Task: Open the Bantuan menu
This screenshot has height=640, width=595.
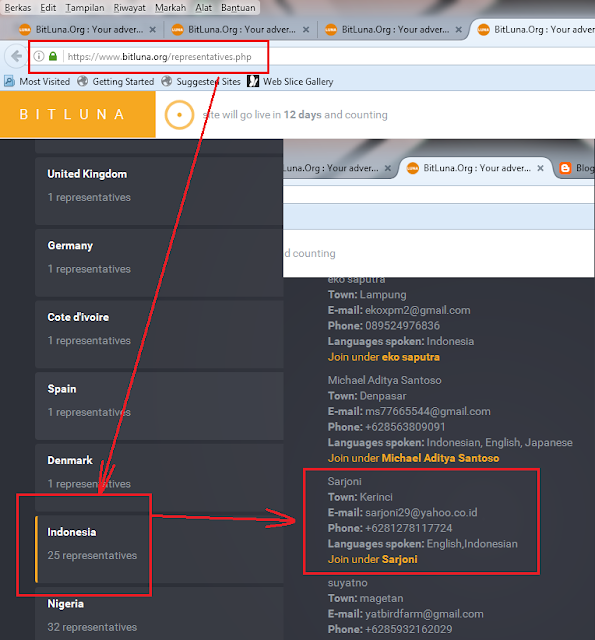Action: [238, 7]
